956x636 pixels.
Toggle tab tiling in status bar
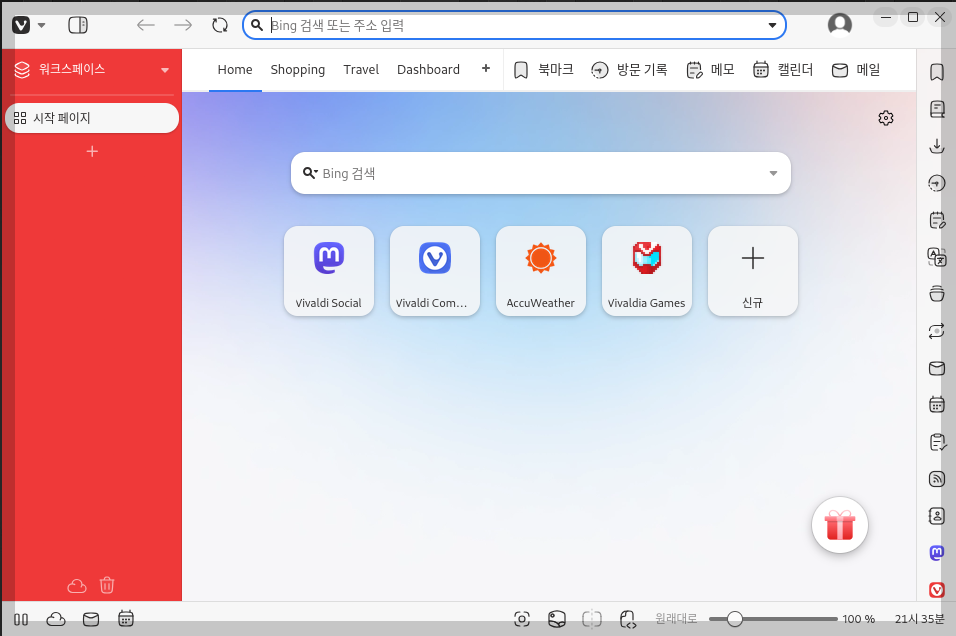click(591, 620)
